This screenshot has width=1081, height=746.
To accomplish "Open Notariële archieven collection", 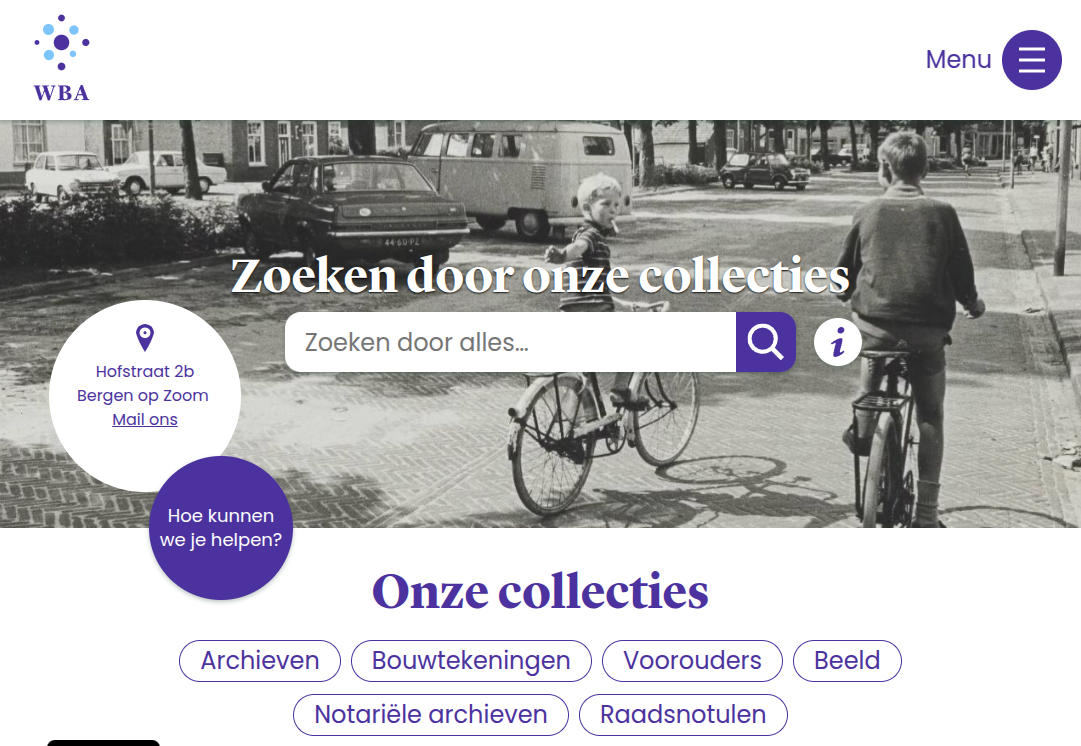I will click(x=431, y=715).
